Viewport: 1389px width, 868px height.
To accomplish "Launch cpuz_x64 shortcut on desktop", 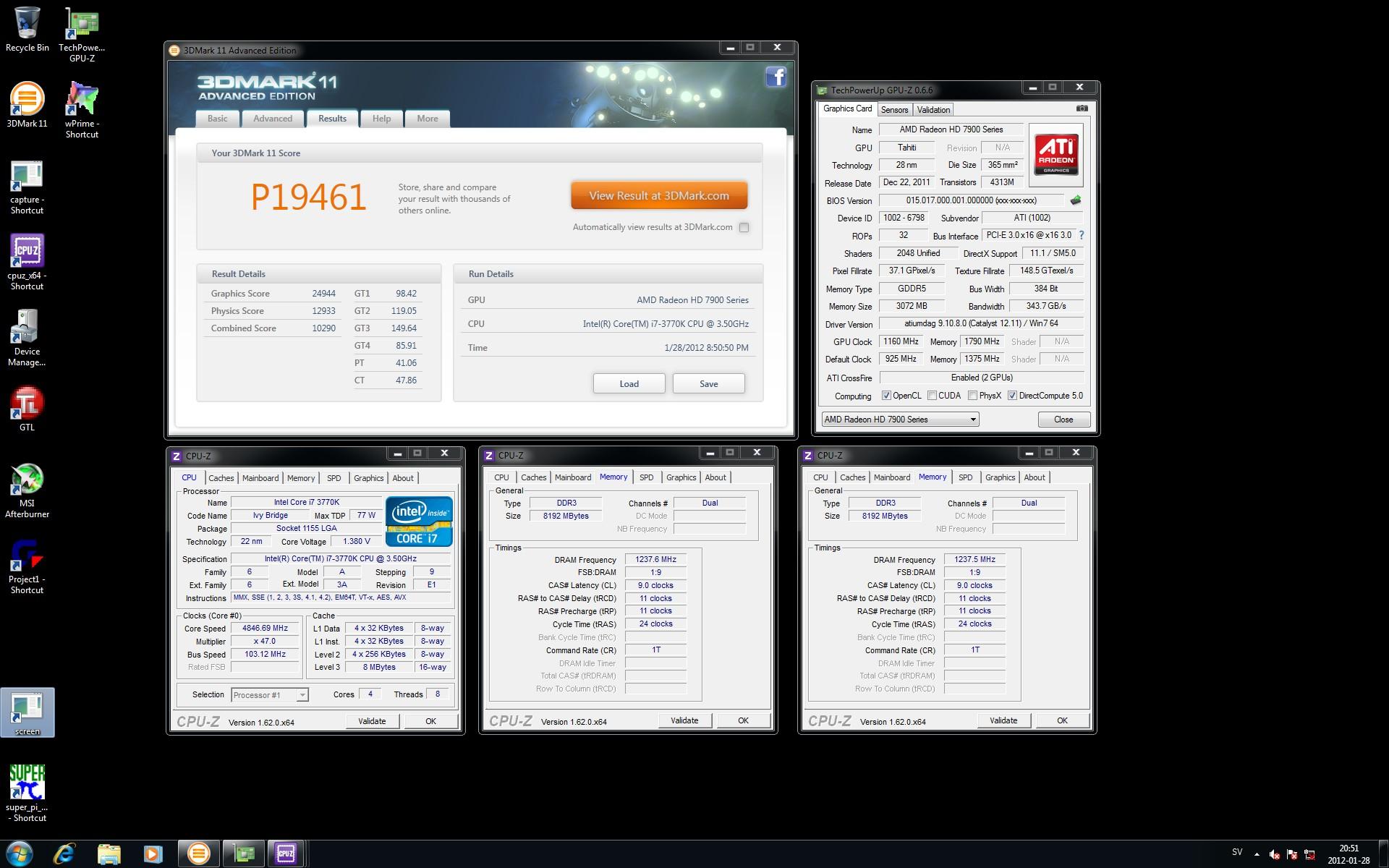I will [27, 262].
